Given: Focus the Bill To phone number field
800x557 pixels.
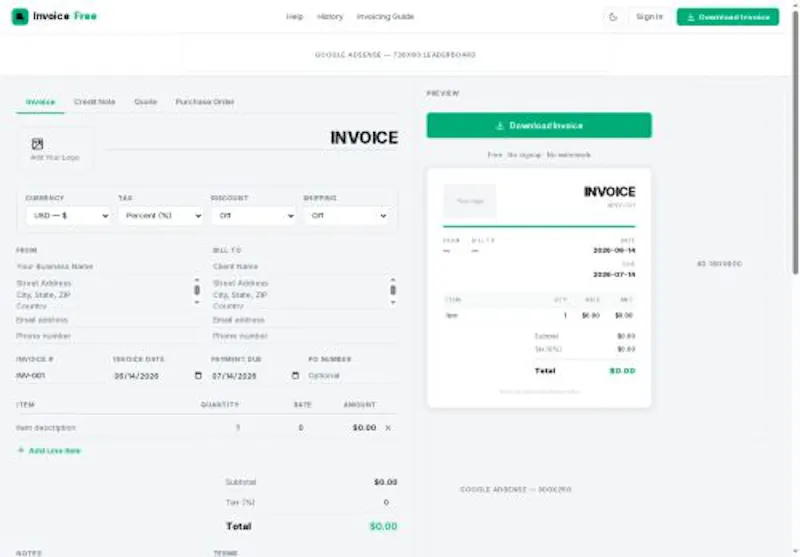Looking at the screenshot, I should tap(305, 336).
